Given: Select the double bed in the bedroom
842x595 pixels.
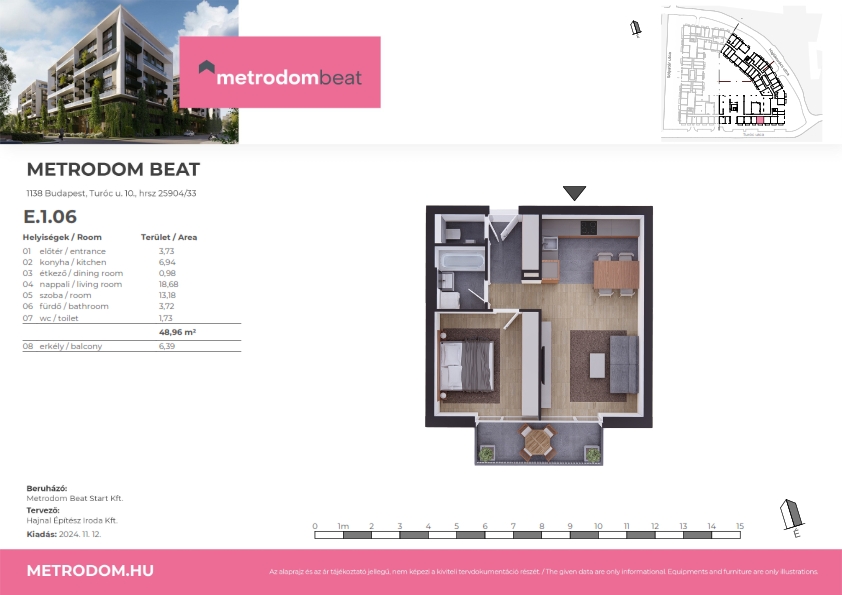Looking at the screenshot, I should [x=467, y=365].
